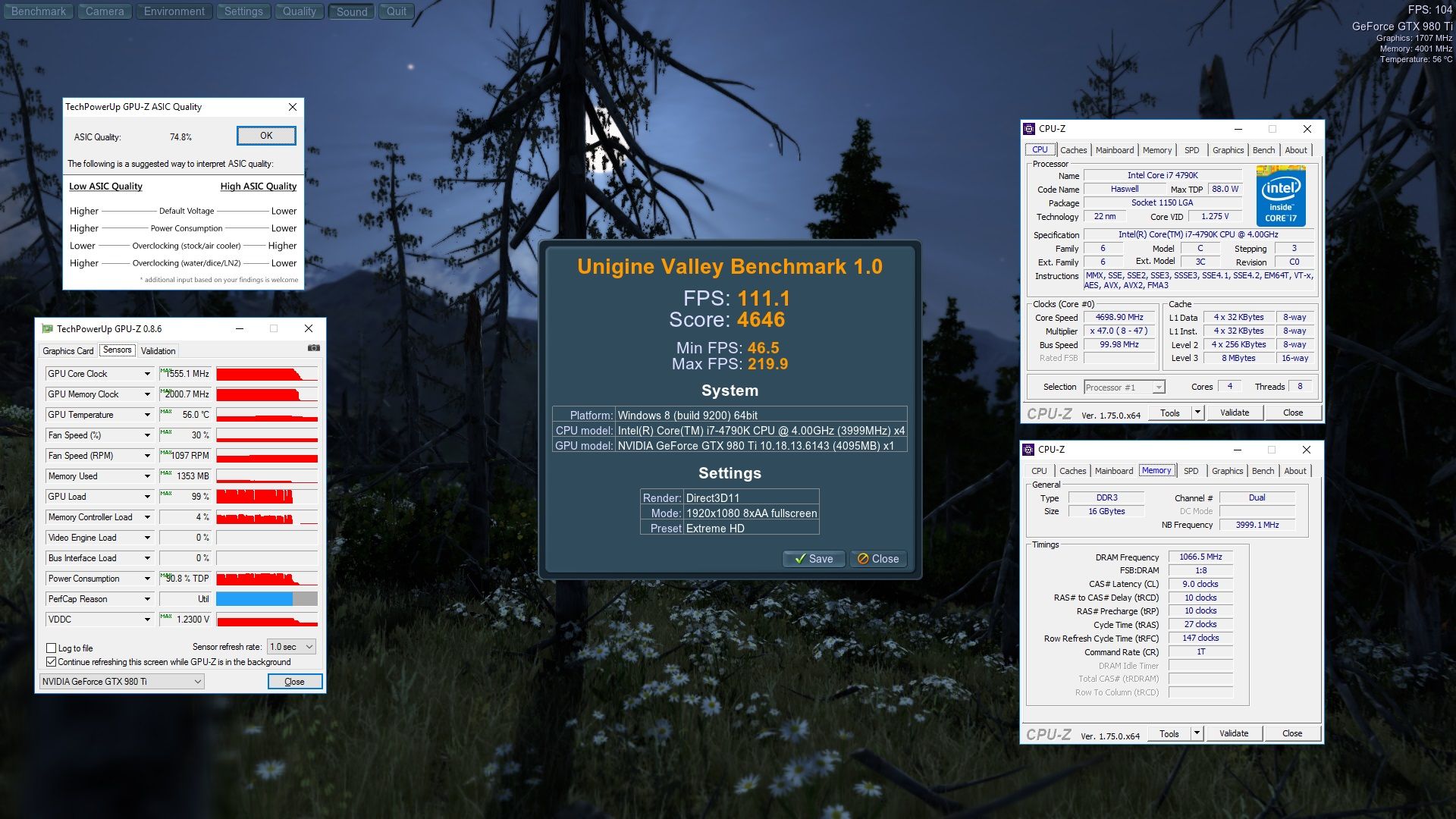Click the GPU Core Clock history graph

point(267,374)
